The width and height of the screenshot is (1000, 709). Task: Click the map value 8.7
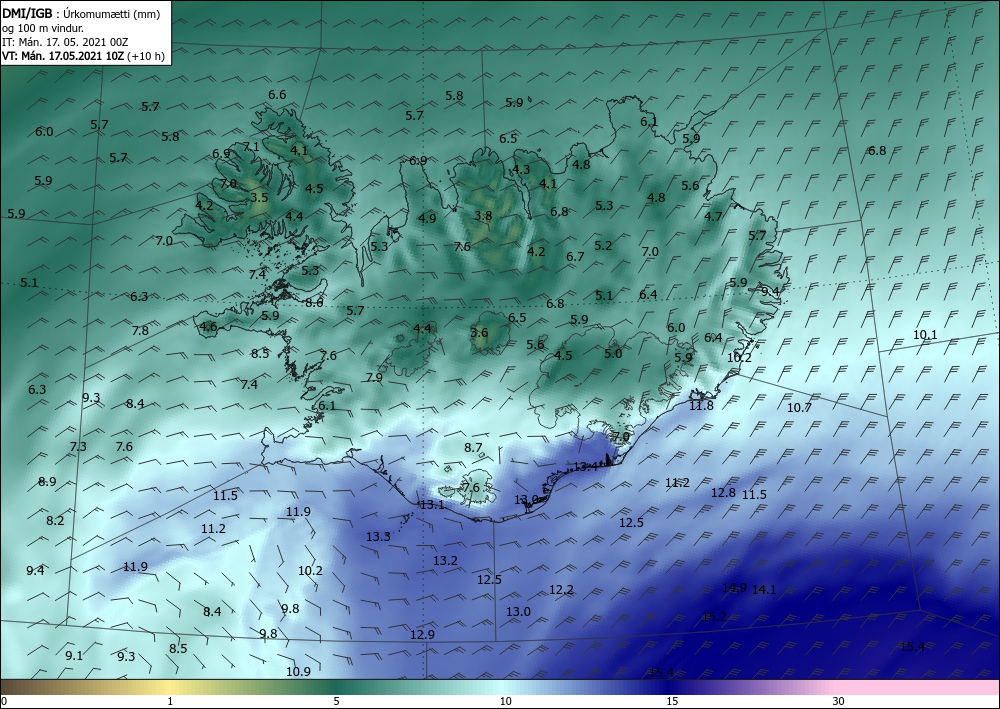click(x=473, y=448)
